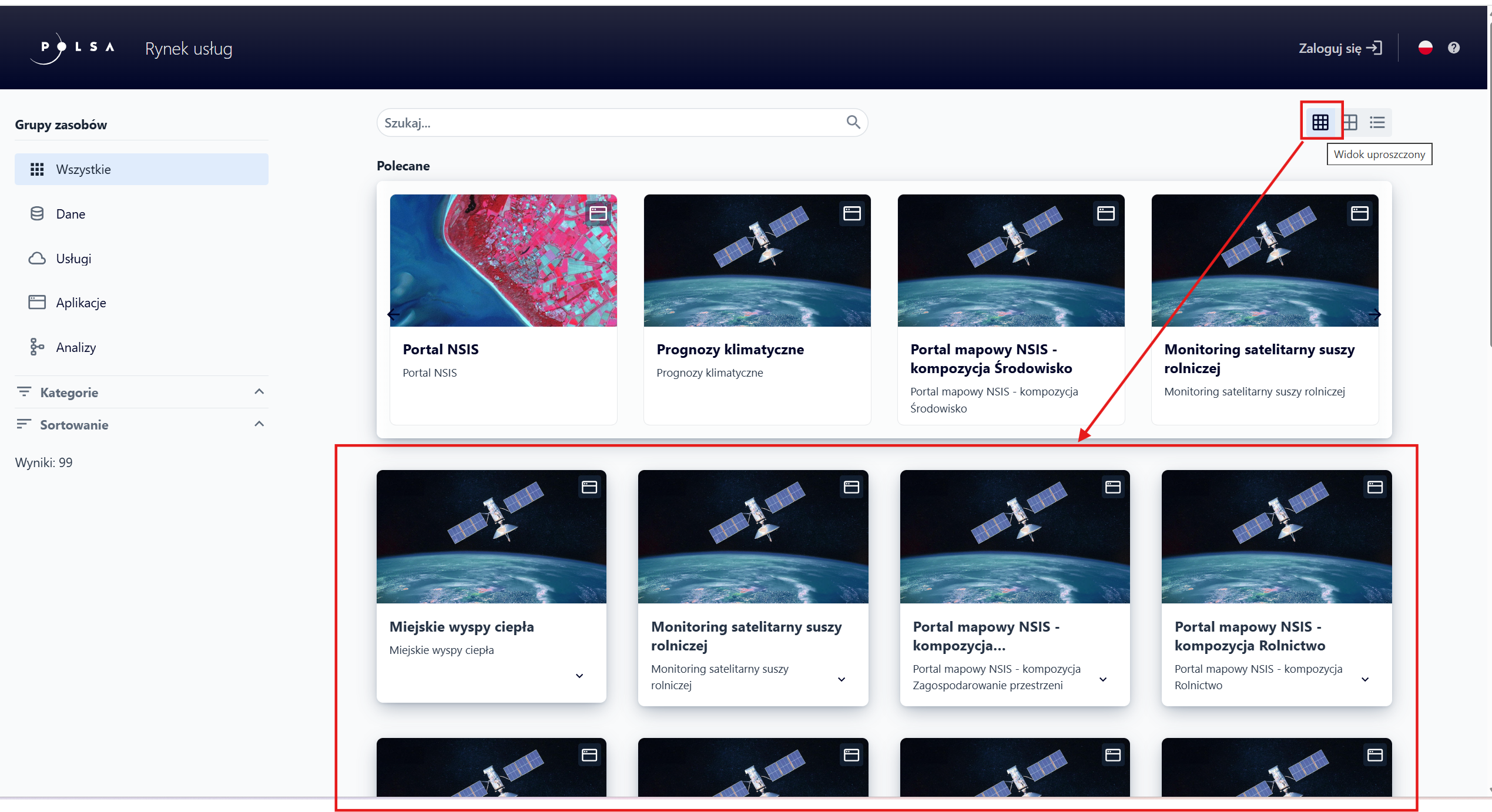Screen dimensions: 1492x812
Task: Switch to list view icon
Action: (1377, 122)
